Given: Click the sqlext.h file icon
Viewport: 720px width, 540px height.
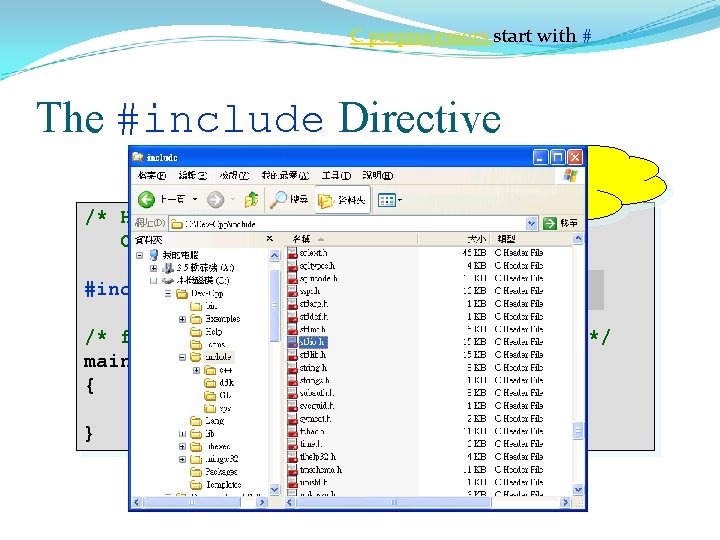Looking at the screenshot, I should (292, 253).
